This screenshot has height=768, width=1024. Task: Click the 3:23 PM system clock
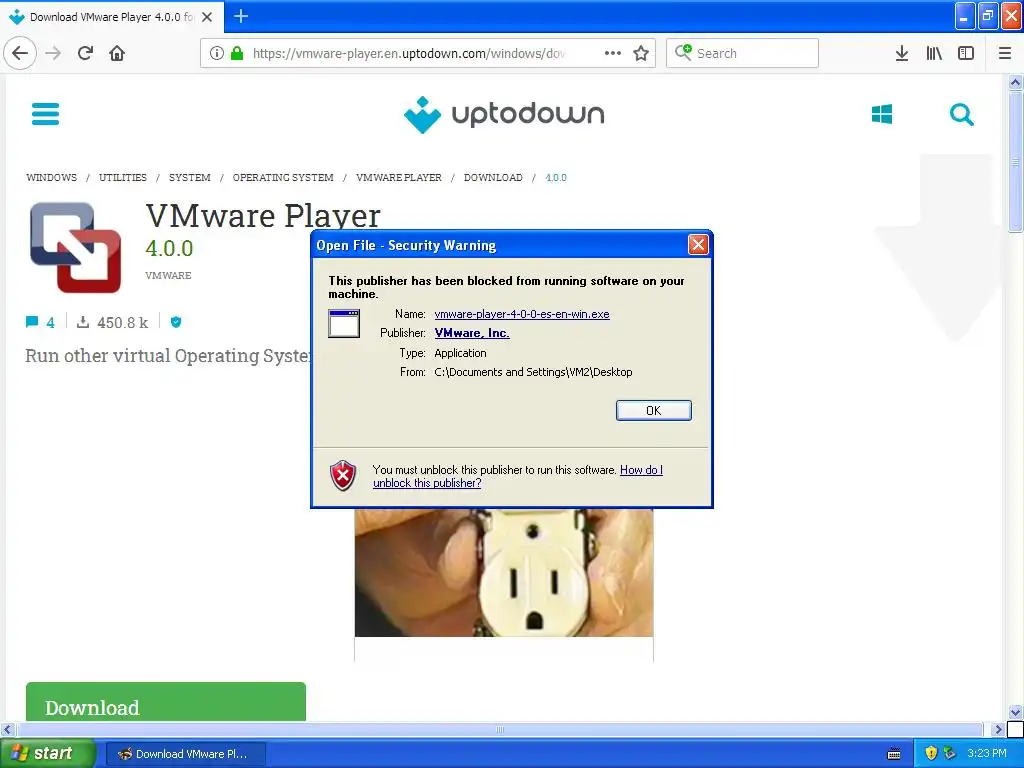(x=987, y=754)
